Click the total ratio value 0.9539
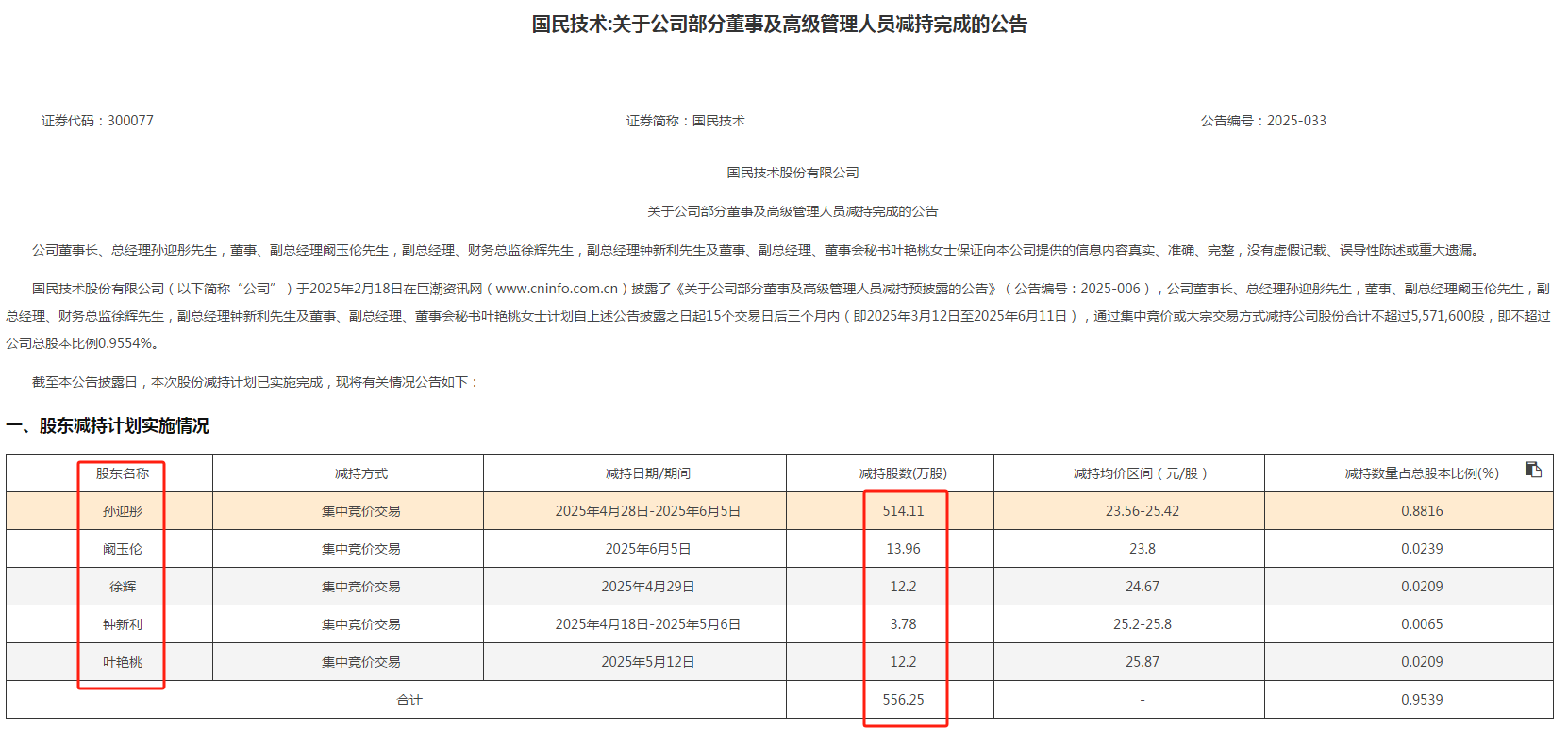1568x746 pixels. [x=1422, y=700]
